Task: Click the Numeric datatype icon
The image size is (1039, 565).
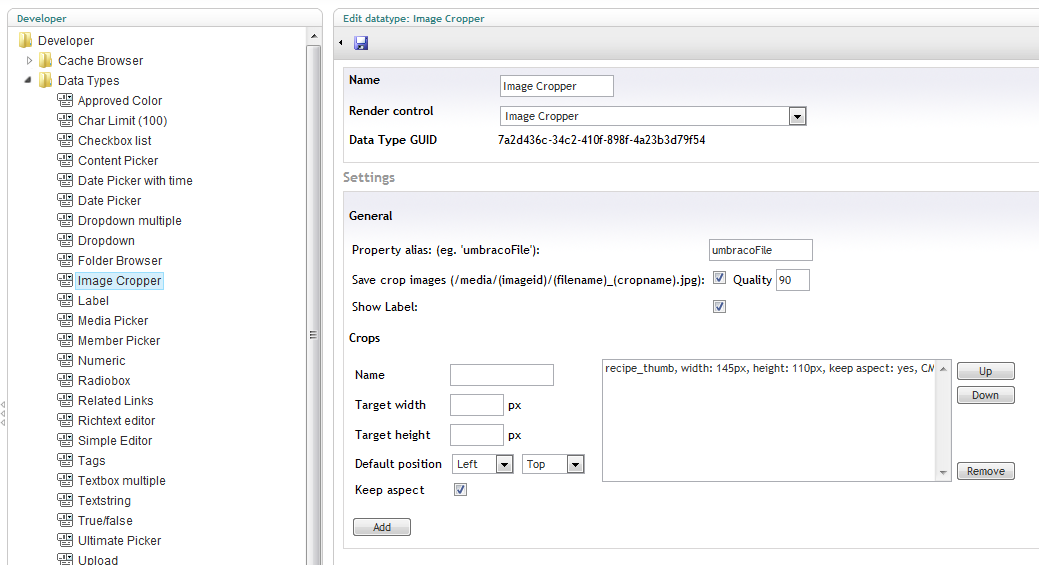Action: pos(65,360)
